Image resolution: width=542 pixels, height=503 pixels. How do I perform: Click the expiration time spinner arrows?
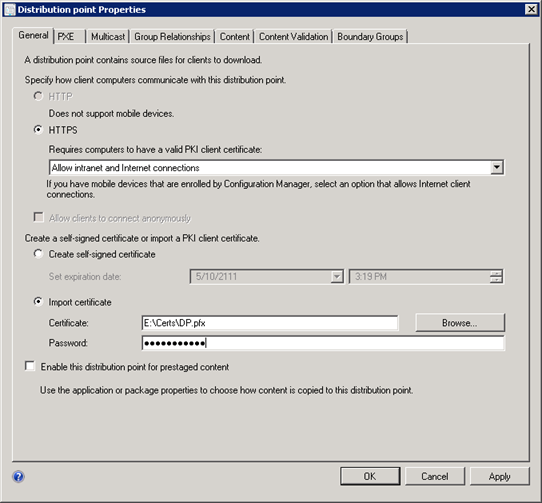(x=496, y=277)
